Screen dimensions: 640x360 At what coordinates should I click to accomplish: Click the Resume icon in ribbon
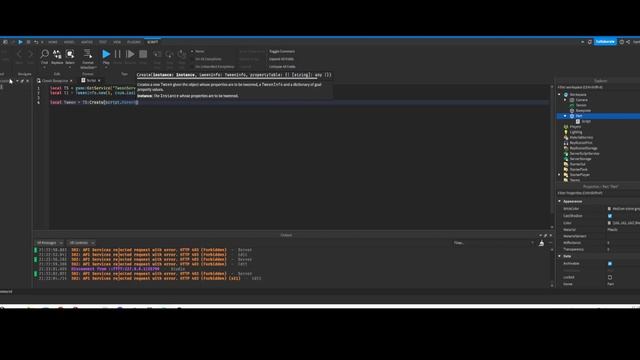pyautogui.click(x=130, y=54)
